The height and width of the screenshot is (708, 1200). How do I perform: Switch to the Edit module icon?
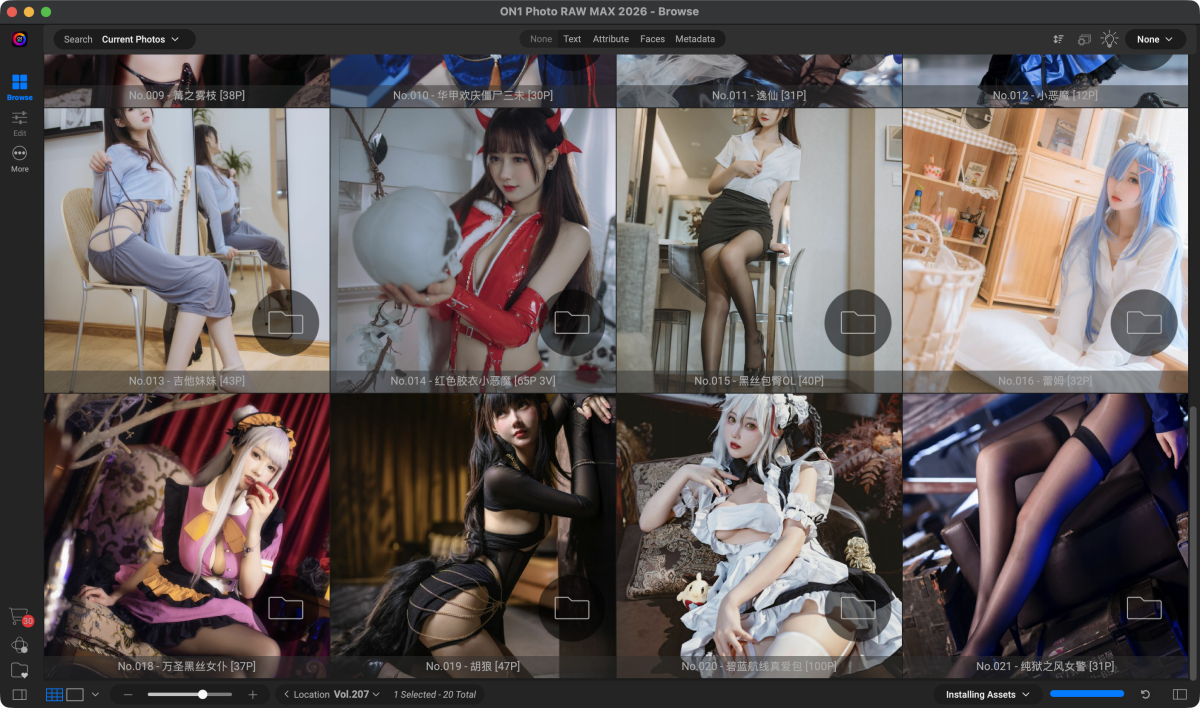click(19, 122)
